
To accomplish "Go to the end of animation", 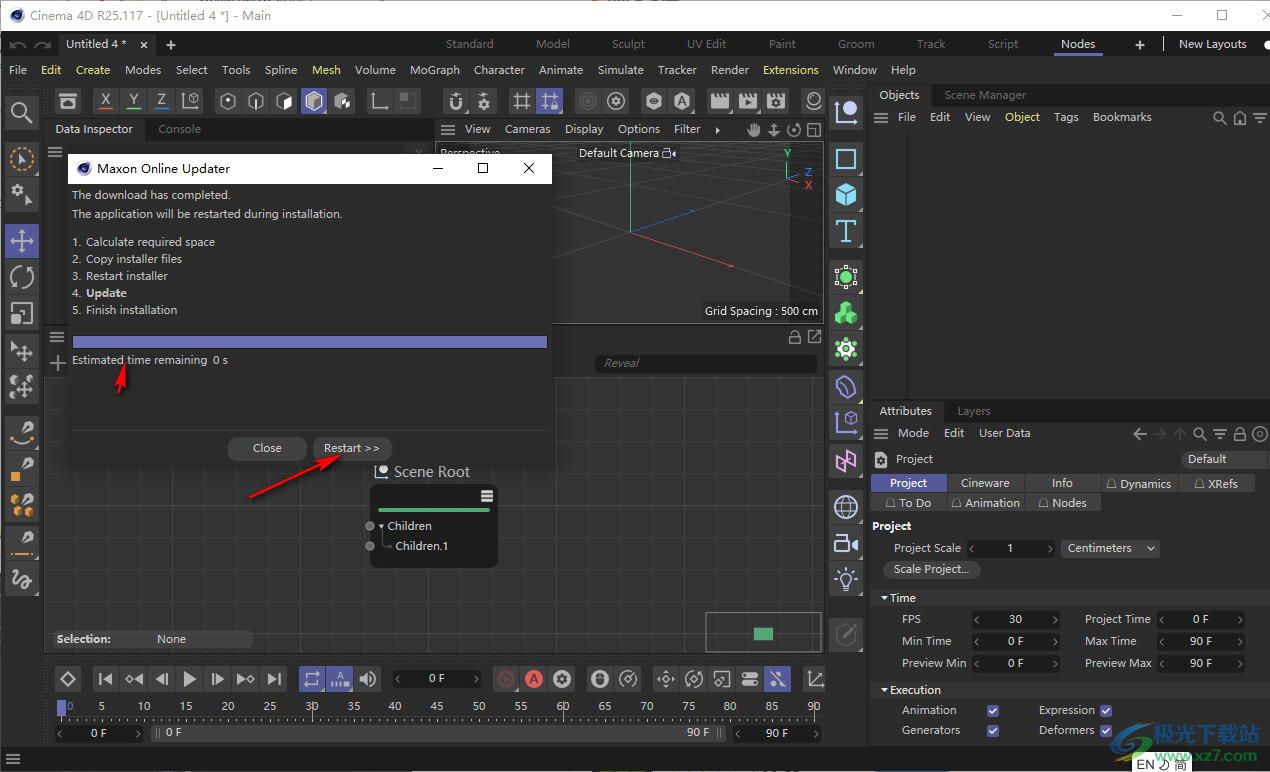I will (273, 679).
